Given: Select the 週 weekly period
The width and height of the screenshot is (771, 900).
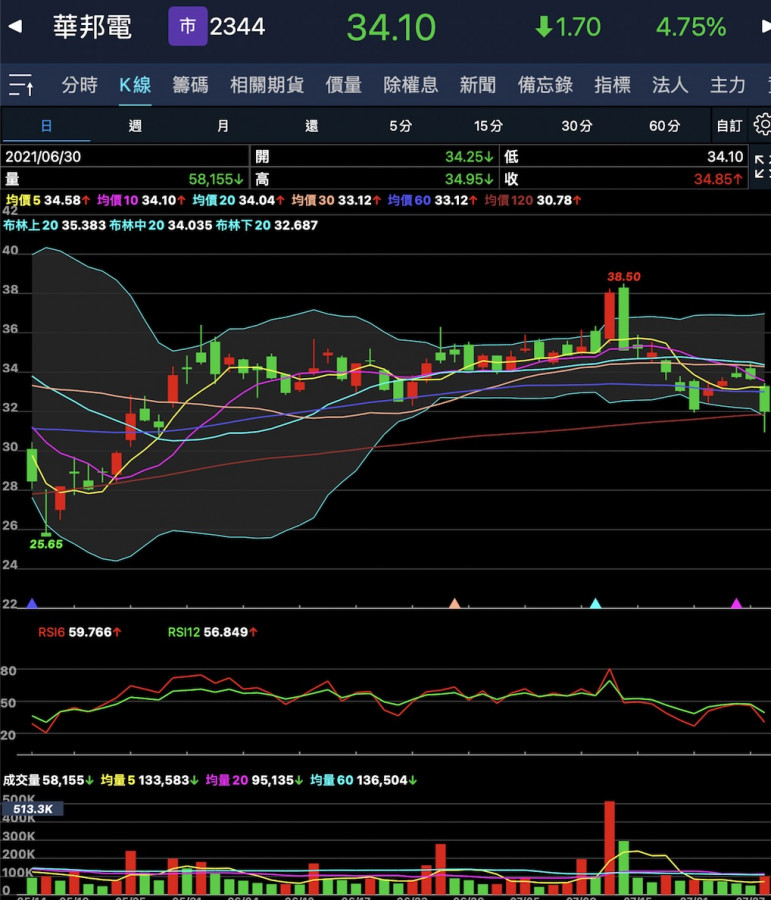Looking at the screenshot, I should tap(135, 126).
